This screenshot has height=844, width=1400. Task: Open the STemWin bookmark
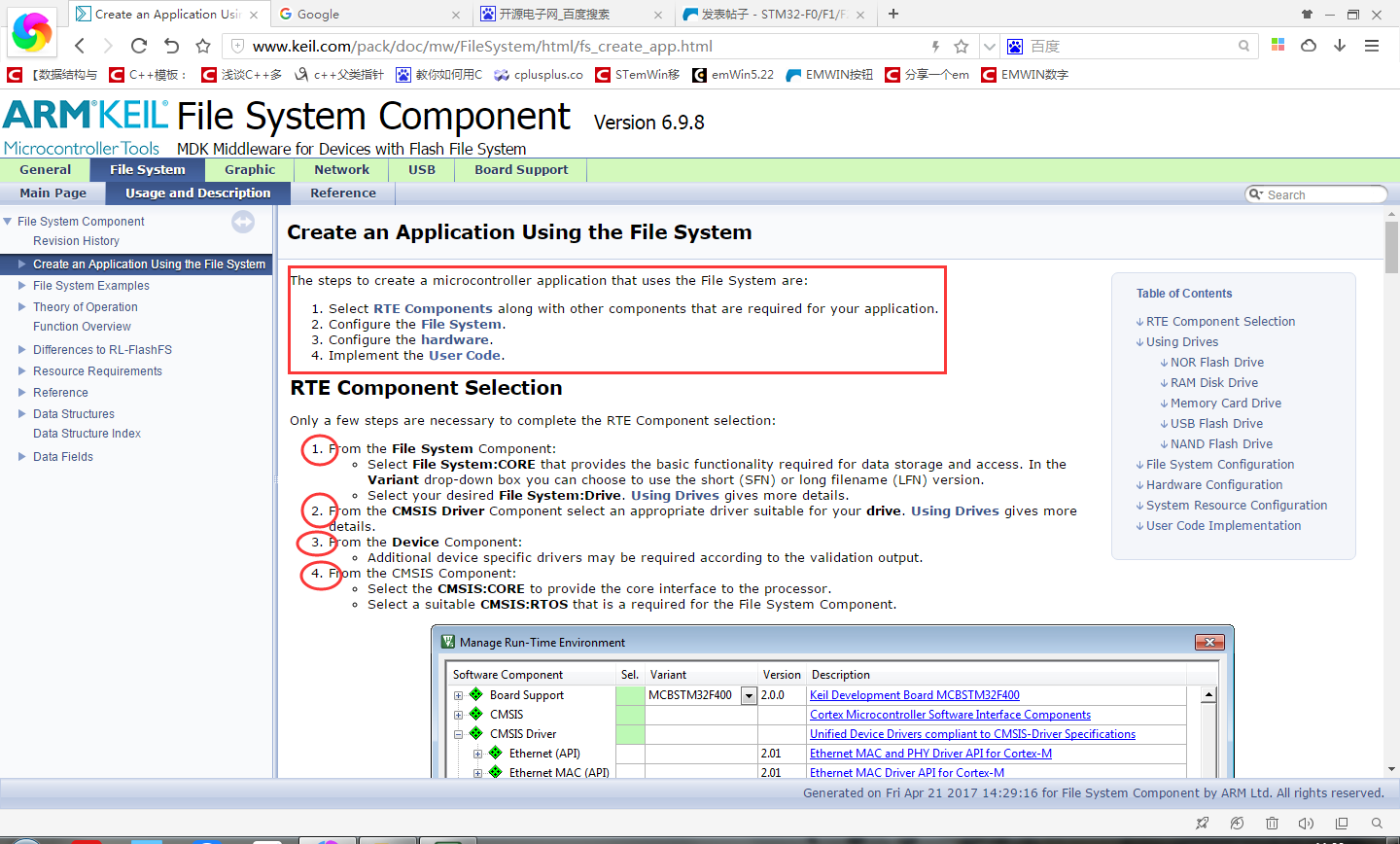(x=638, y=75)
